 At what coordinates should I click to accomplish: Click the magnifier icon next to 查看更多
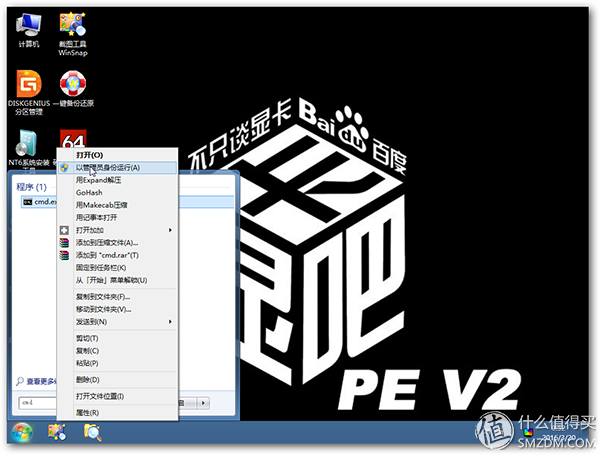click(x=20, y=381)
